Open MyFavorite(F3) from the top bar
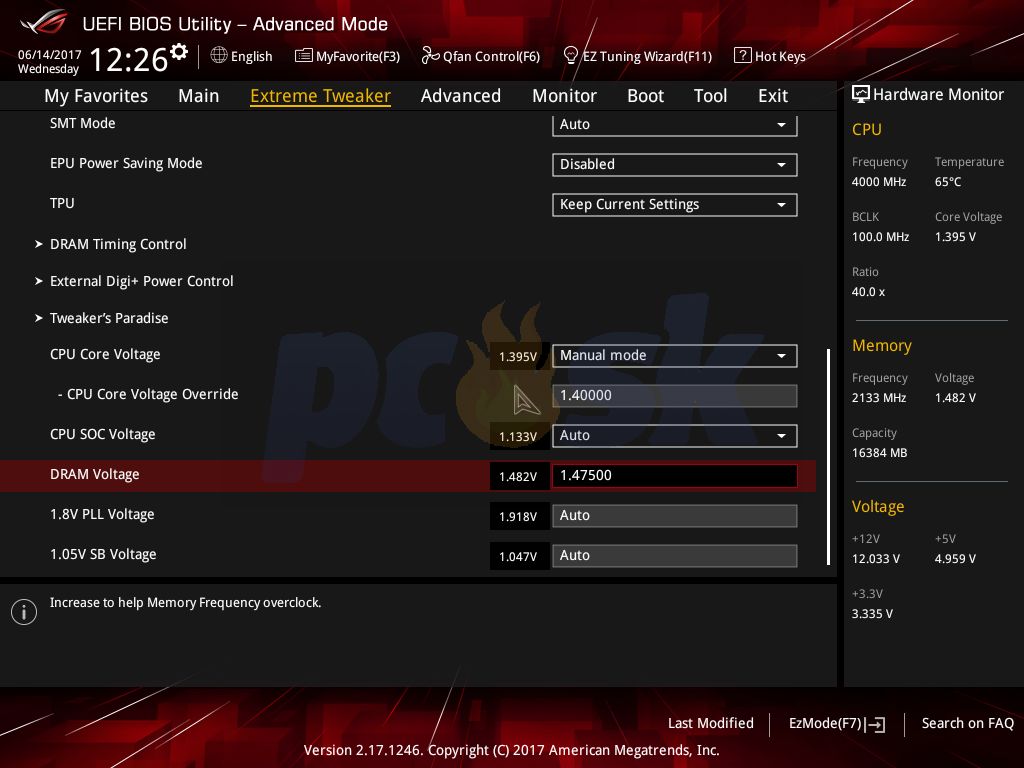 point(347,56)
